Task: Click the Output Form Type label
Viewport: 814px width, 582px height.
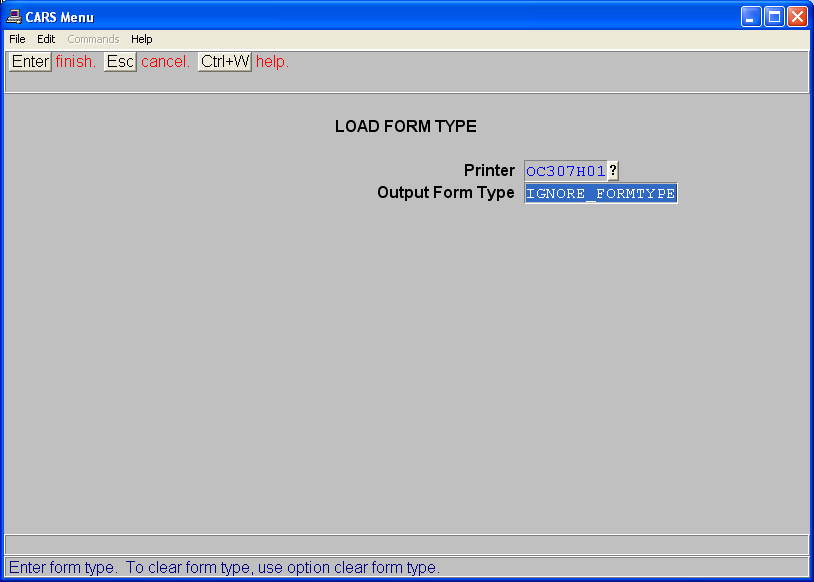Action: click(x=445, y=193)
